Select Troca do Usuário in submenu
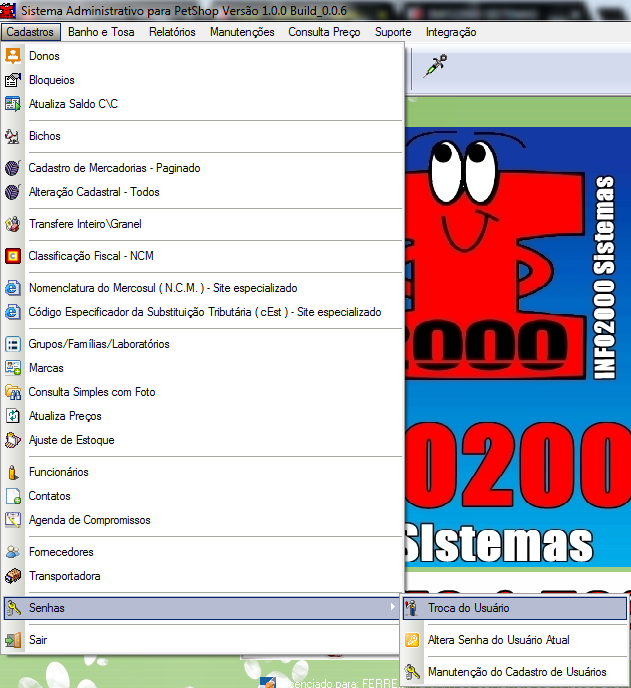The height and width of the screenshot is (688, 631). 515,608
